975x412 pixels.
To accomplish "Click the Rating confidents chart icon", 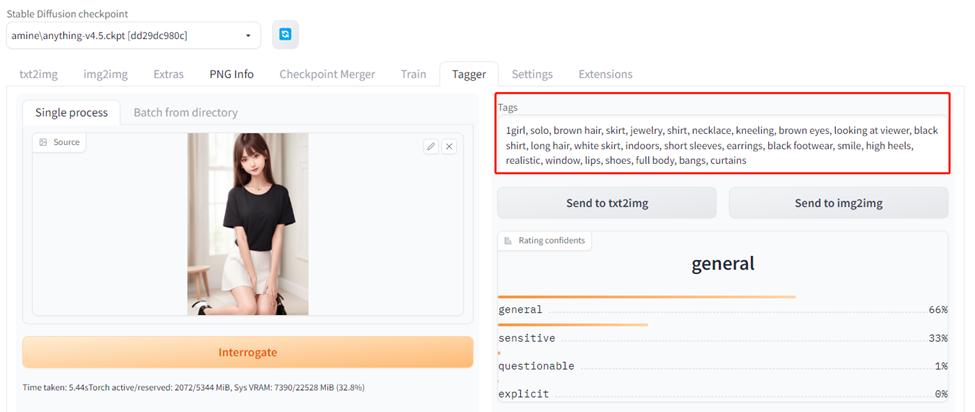I will [x=508, y=240].
